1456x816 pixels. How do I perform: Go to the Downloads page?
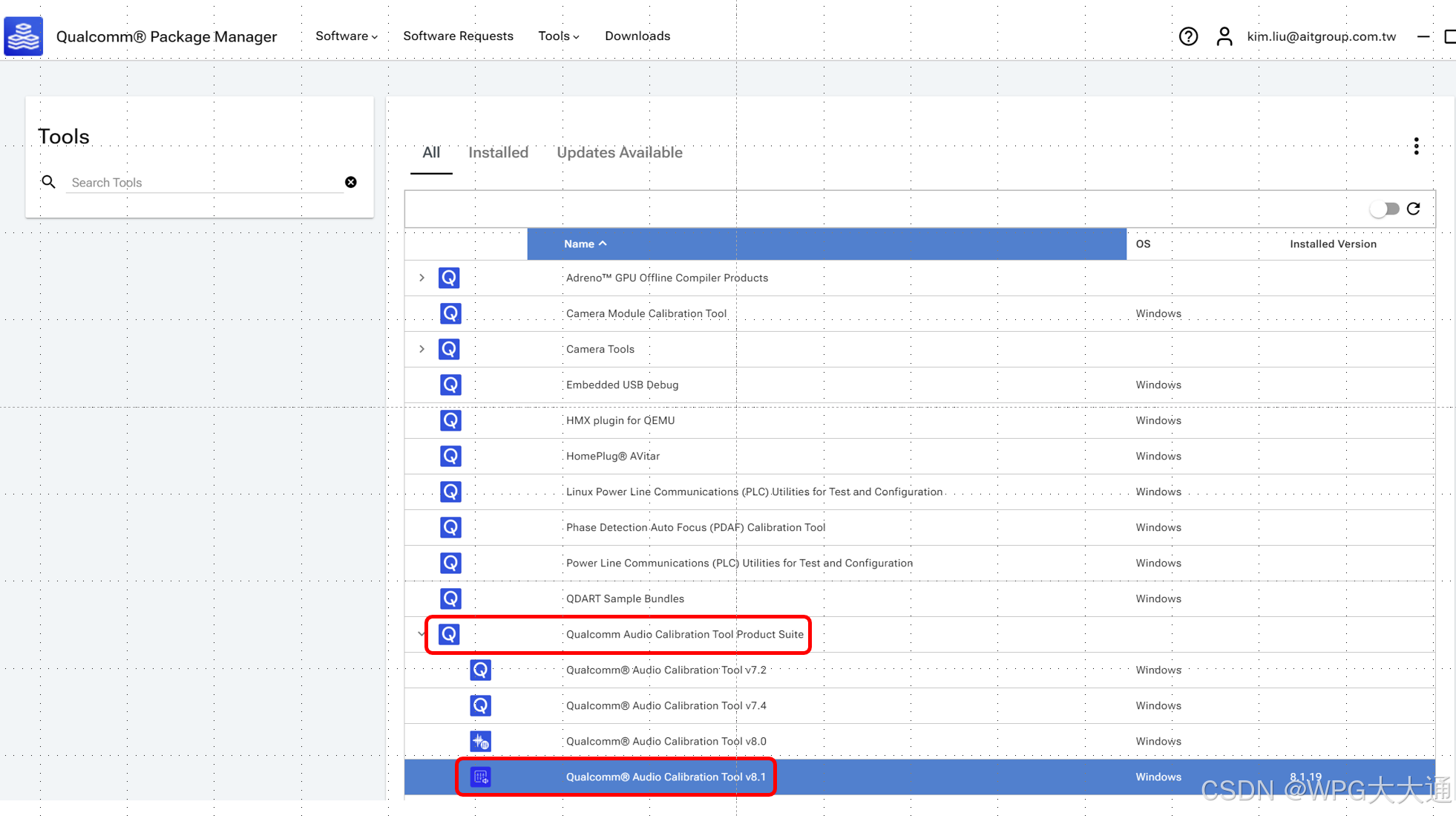(x=637, y=36)
